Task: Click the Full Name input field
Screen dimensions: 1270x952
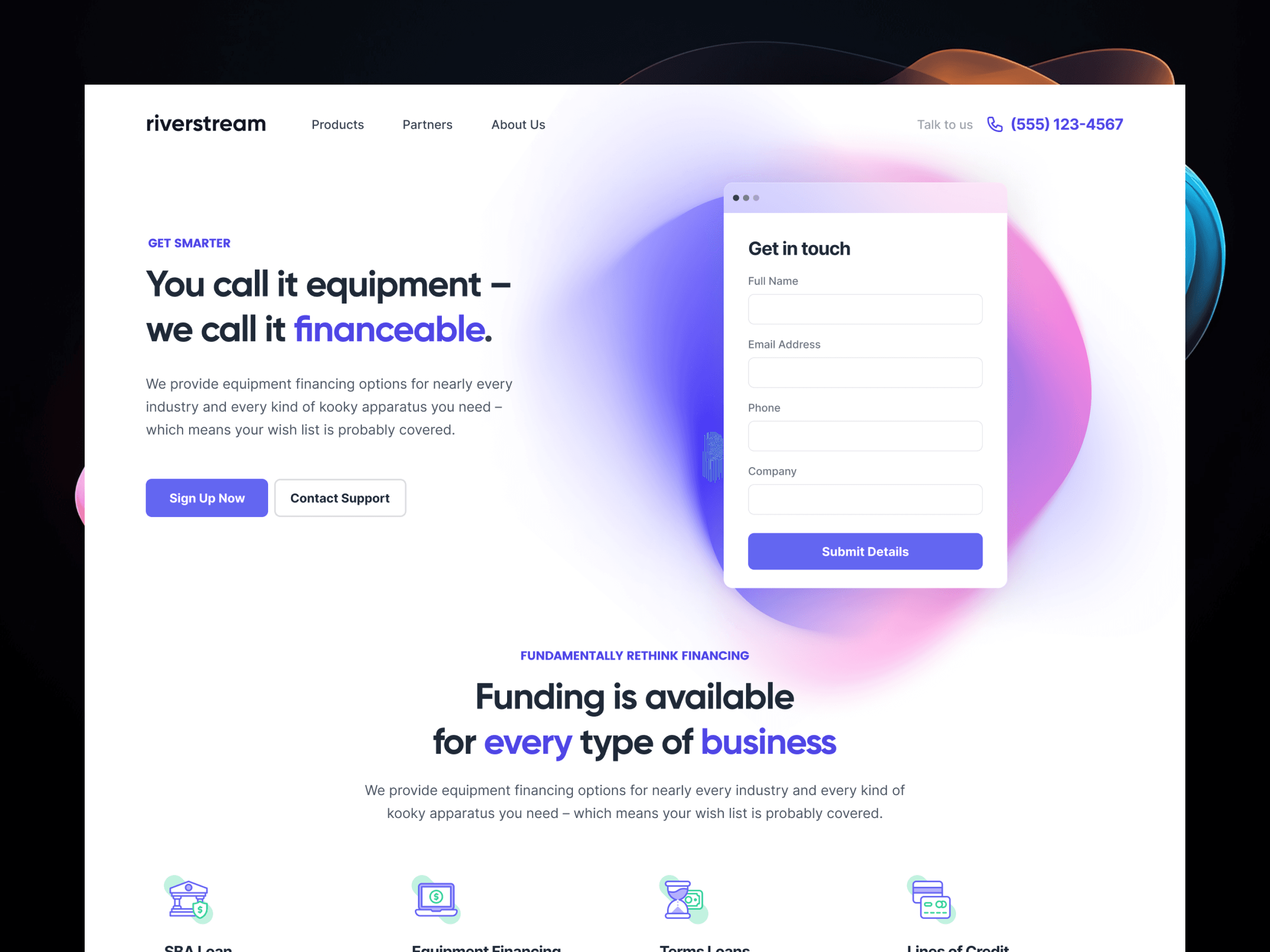Action: tap(864, 309)
